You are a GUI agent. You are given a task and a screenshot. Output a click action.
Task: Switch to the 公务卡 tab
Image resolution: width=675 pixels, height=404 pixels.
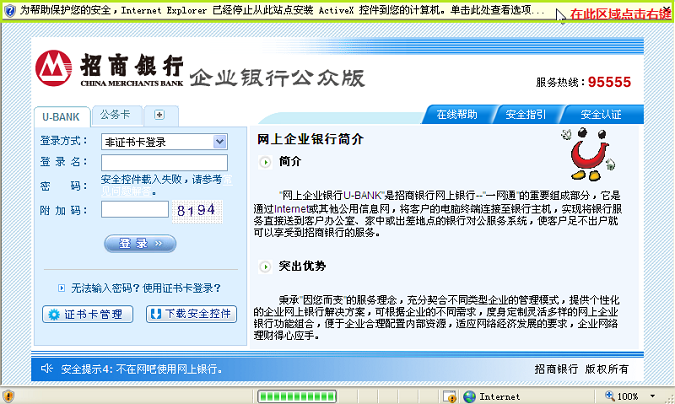click(115, 115)
